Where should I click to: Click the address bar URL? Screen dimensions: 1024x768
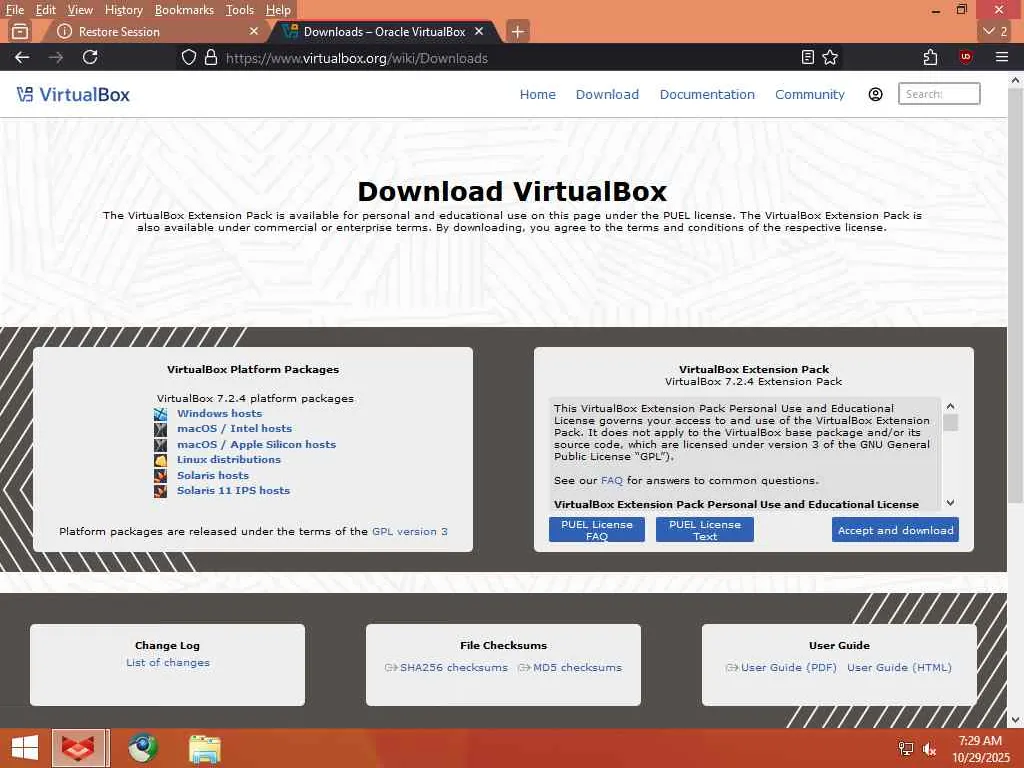click(x=357, y=58)
